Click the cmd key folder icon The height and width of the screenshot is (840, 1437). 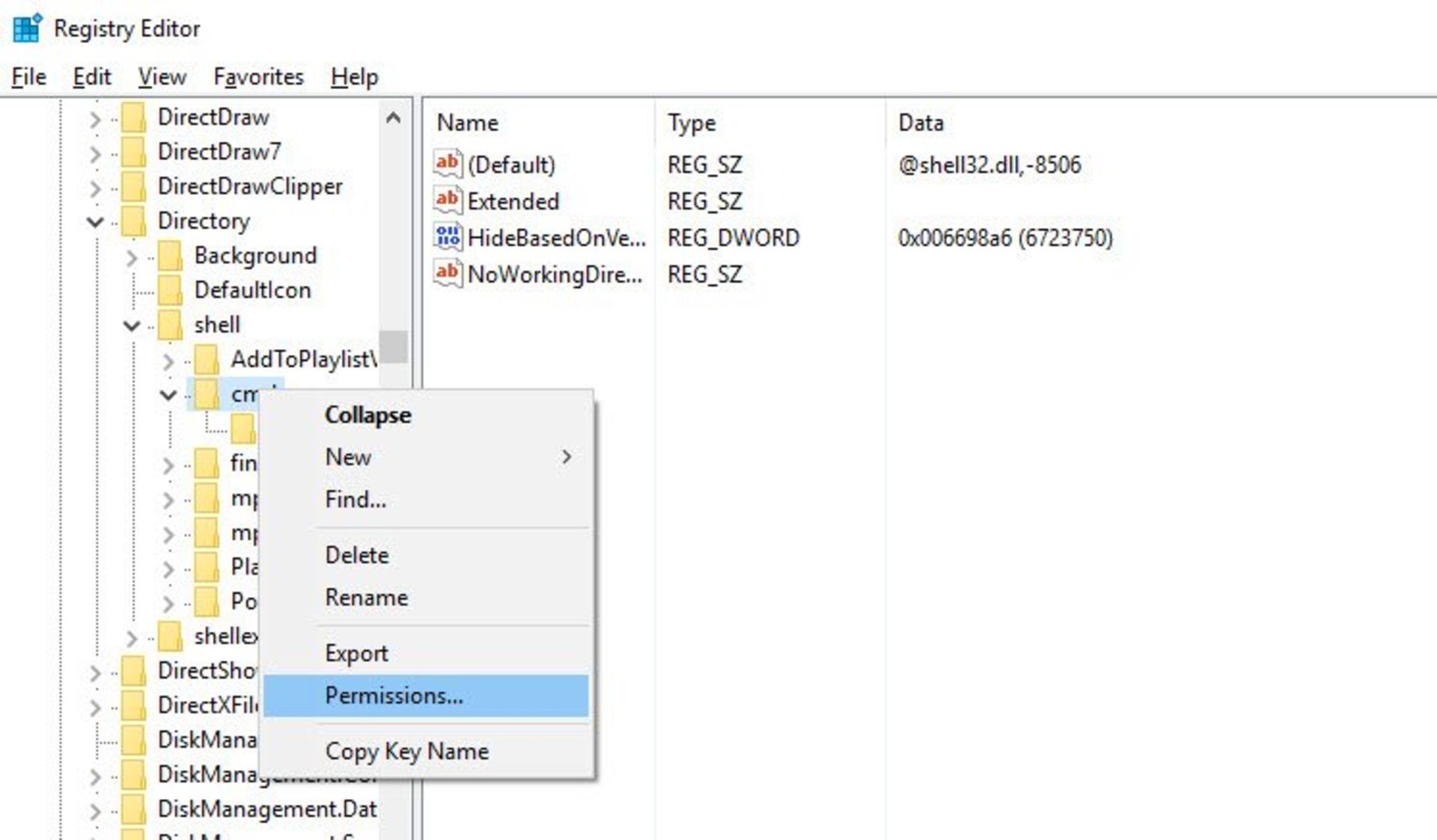207,394
